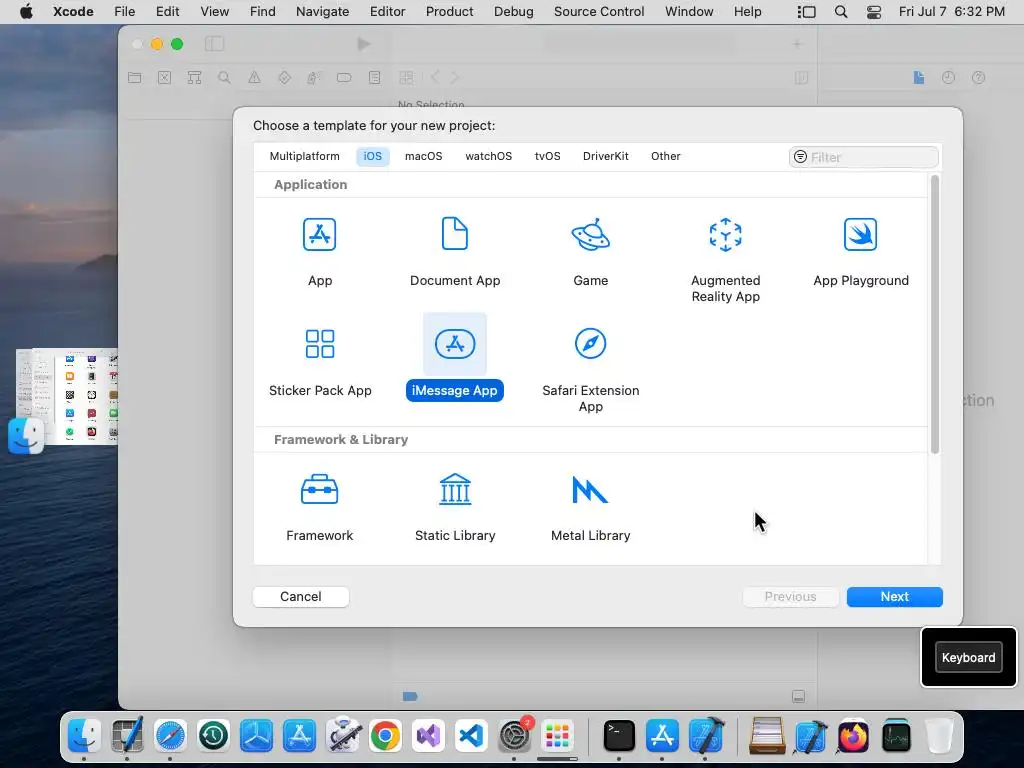Open Trash in the Dock
The width and height of the screenshot is (1024, 768).
[x=939, y=736]
